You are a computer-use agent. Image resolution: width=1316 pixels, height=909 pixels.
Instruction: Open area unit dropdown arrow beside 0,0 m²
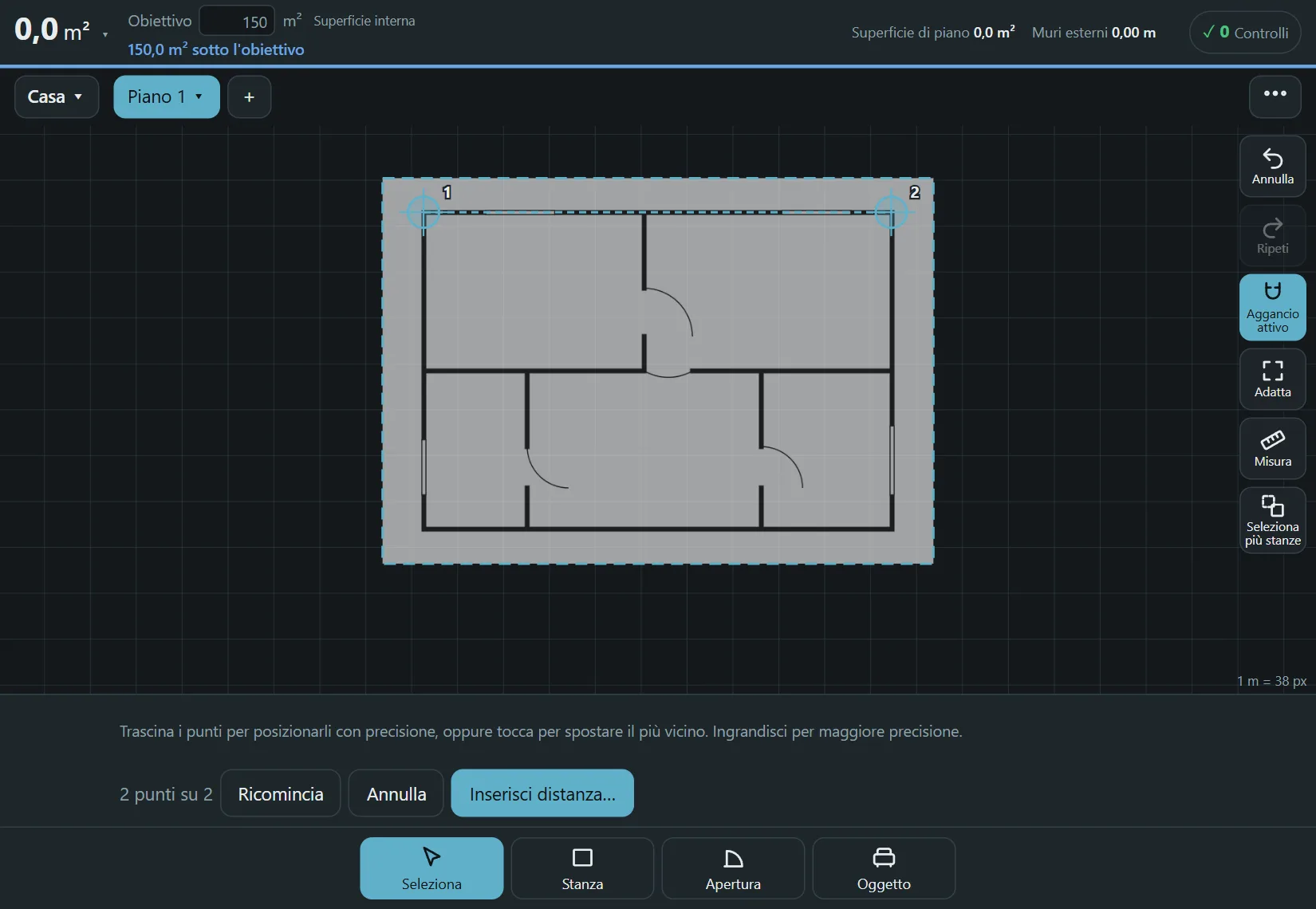pos(105,34)
